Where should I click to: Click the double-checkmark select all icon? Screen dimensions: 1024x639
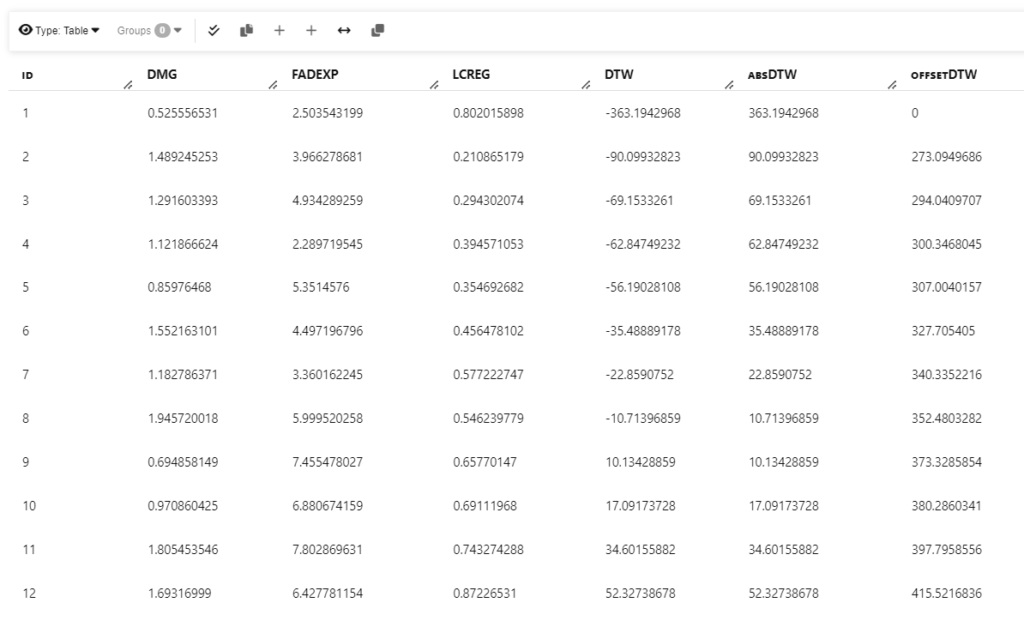tap(214, 31)
